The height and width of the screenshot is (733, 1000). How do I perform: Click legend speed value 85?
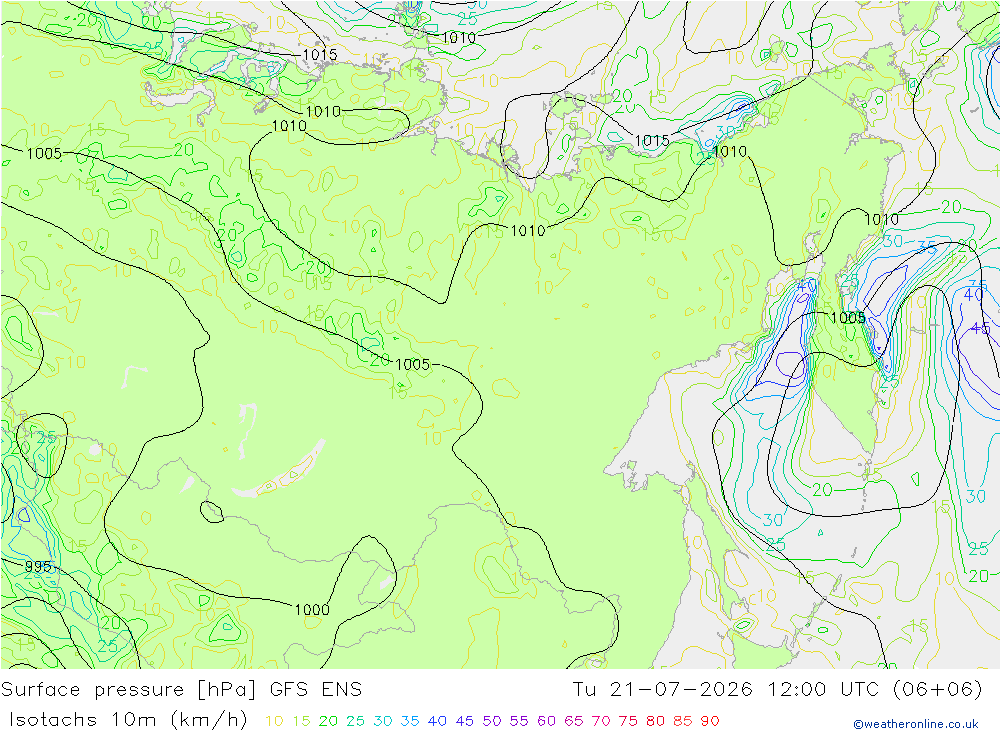click(x=682, y=721)
